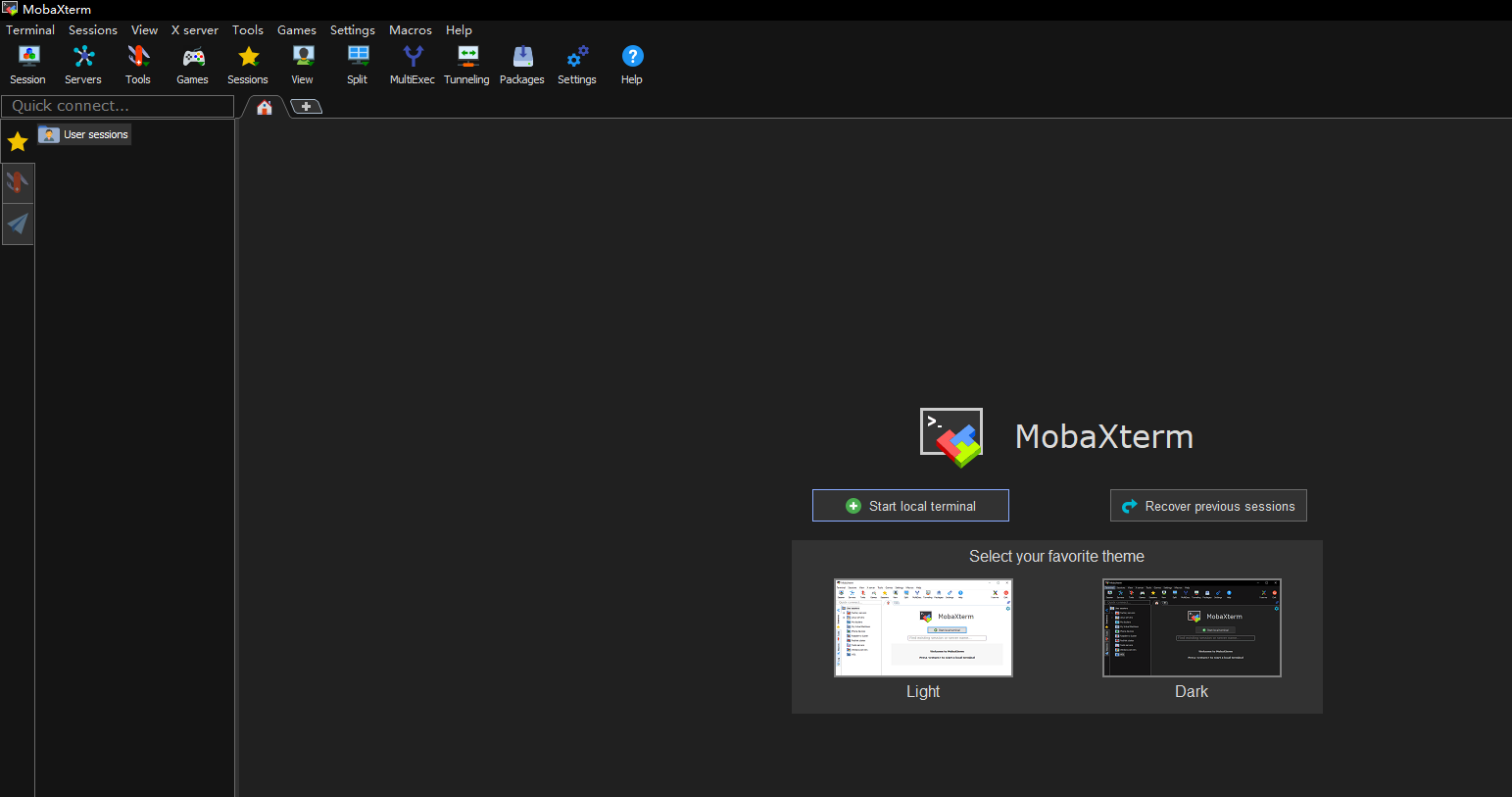This screenshot has width=1512, height=797.
Task: Choose the Dark theme thumbnail
Action: (x=1192, y=627)
